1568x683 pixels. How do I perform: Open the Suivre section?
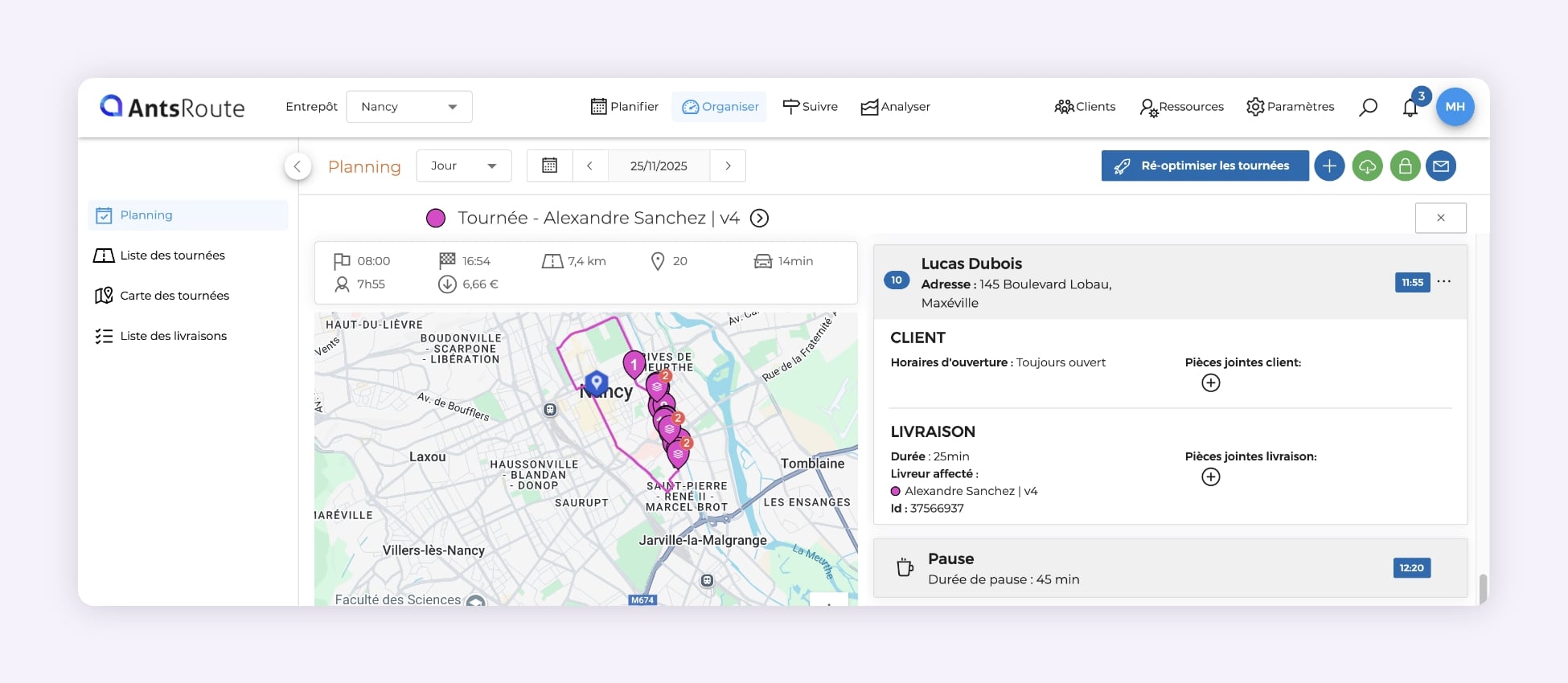[x=810, y=107]
